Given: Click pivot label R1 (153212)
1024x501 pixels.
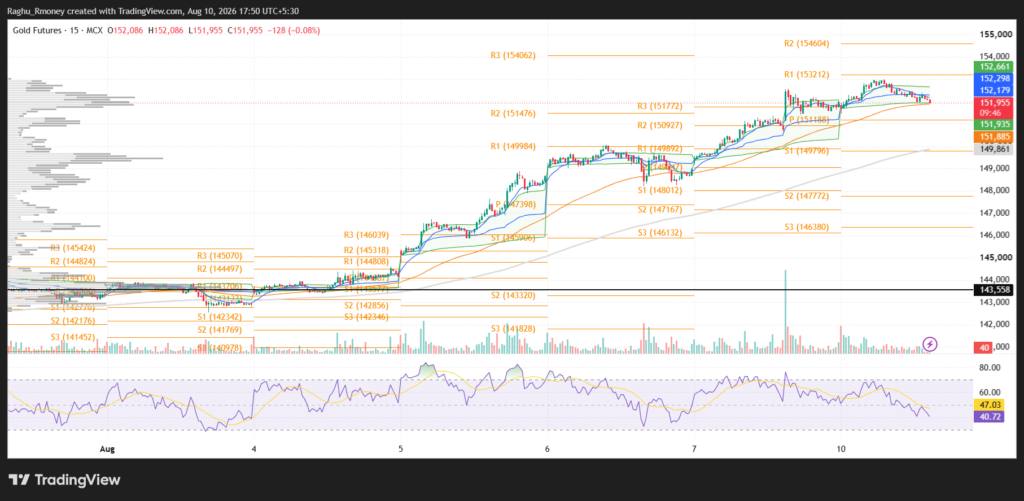Looking at the screenshot, I should point(806,74).
